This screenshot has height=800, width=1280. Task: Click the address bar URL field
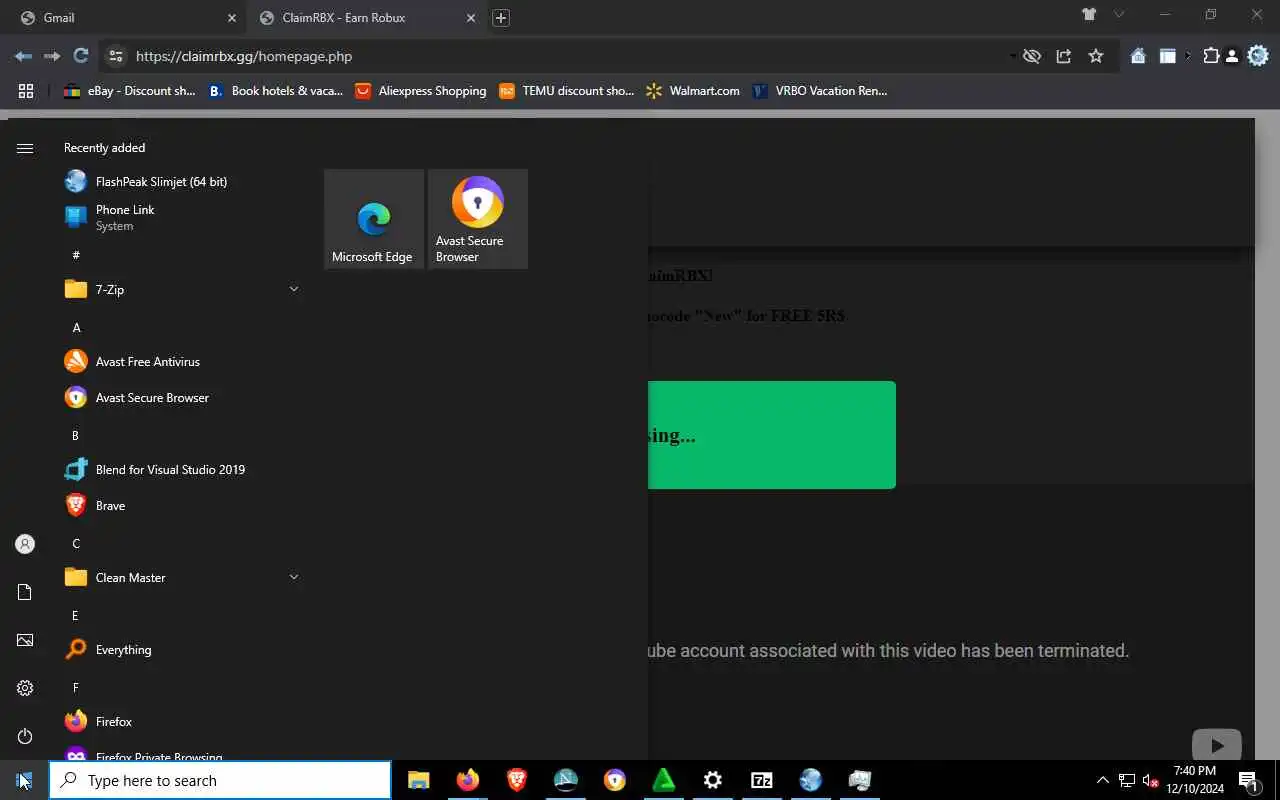click(560, 56)
